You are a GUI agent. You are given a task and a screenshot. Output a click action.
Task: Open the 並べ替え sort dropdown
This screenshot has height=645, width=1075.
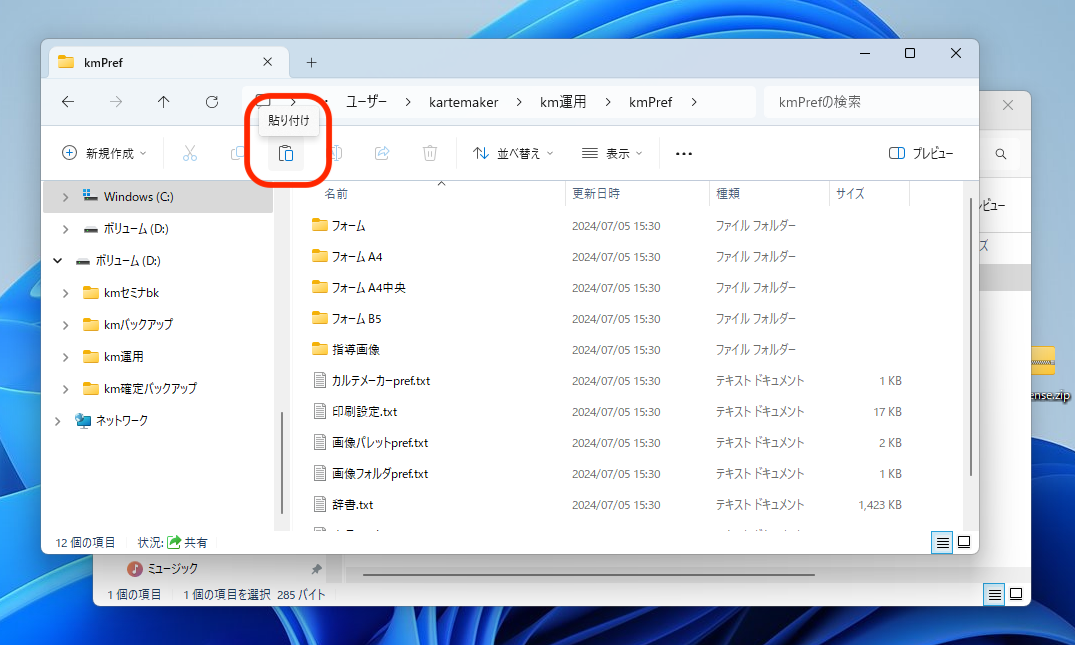[514, 153]
